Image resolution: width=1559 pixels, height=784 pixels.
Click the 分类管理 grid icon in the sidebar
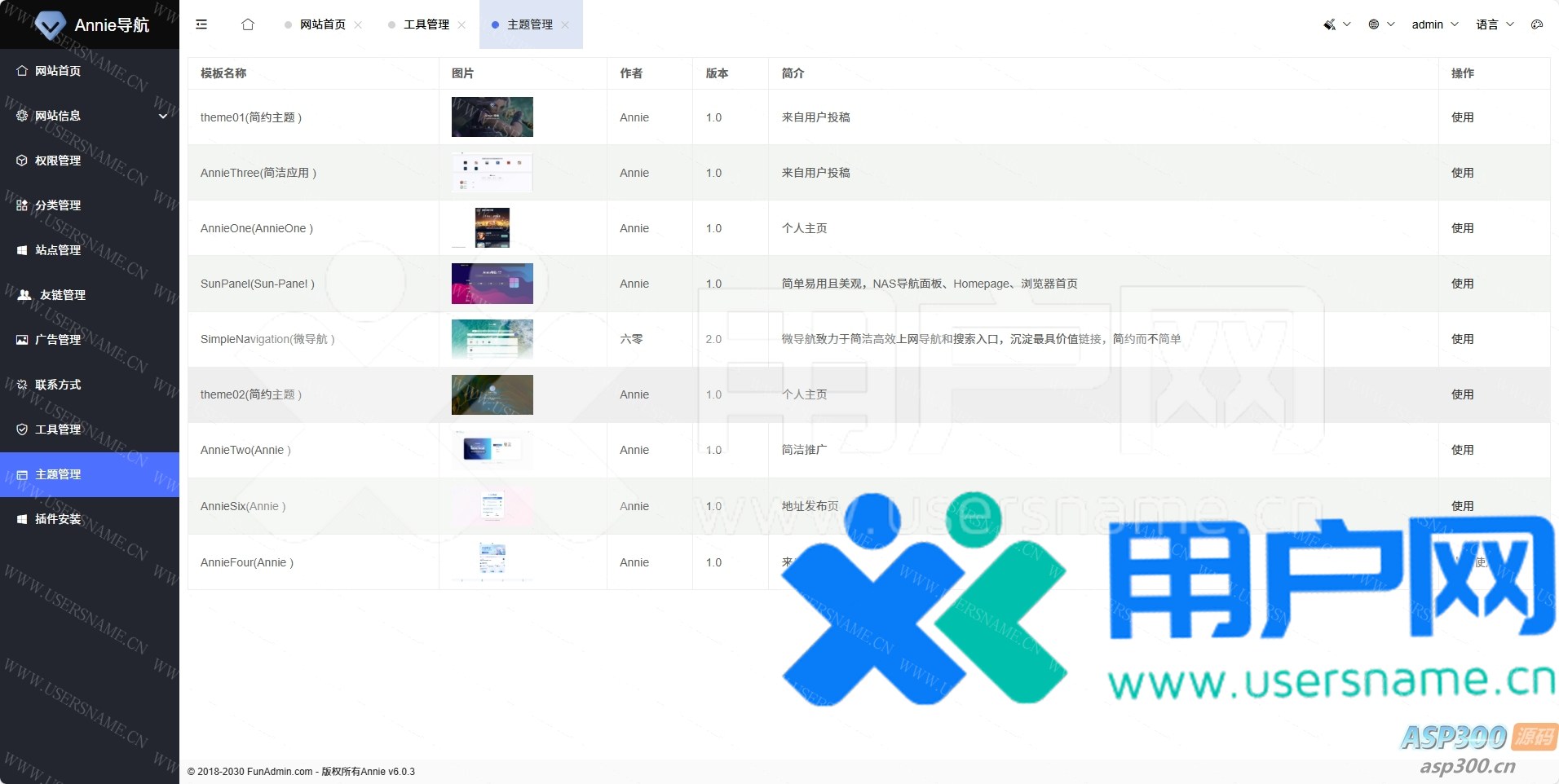(22, 205)
